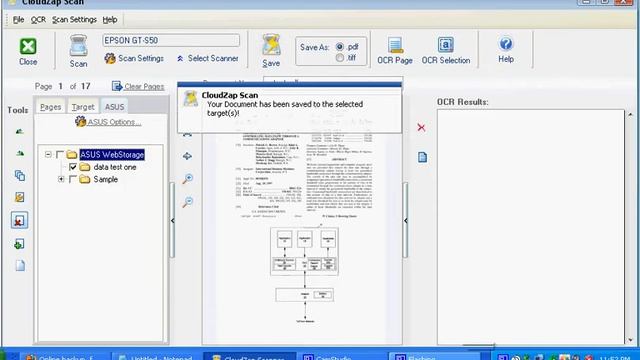This screenshot has height=360, width=640.
Task: Save the document using the Save icon
Action: coord(271,45)
